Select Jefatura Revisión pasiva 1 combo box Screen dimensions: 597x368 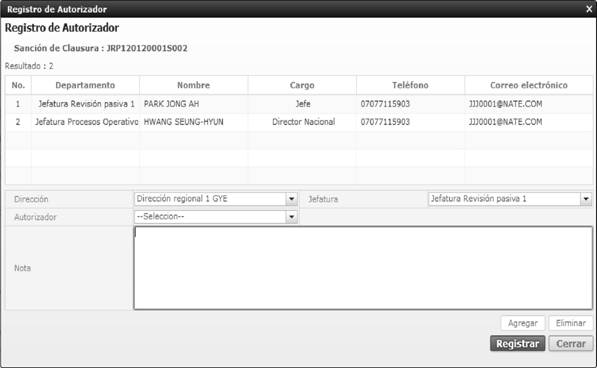tap(510, 199)
